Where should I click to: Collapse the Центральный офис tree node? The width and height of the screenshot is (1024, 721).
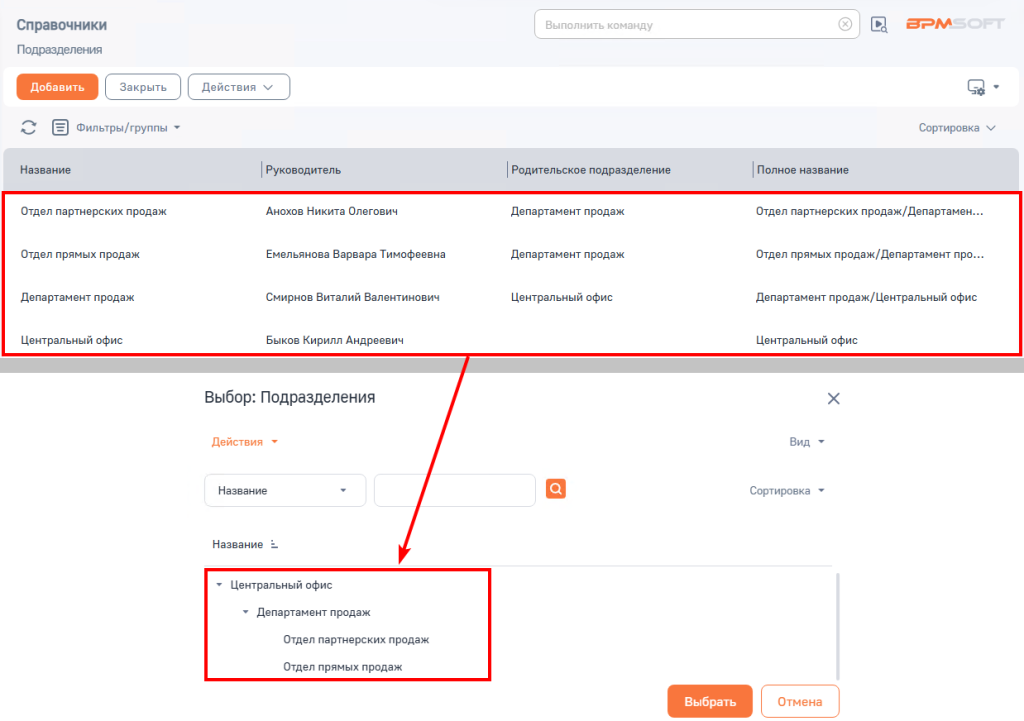tap(219, 585)
